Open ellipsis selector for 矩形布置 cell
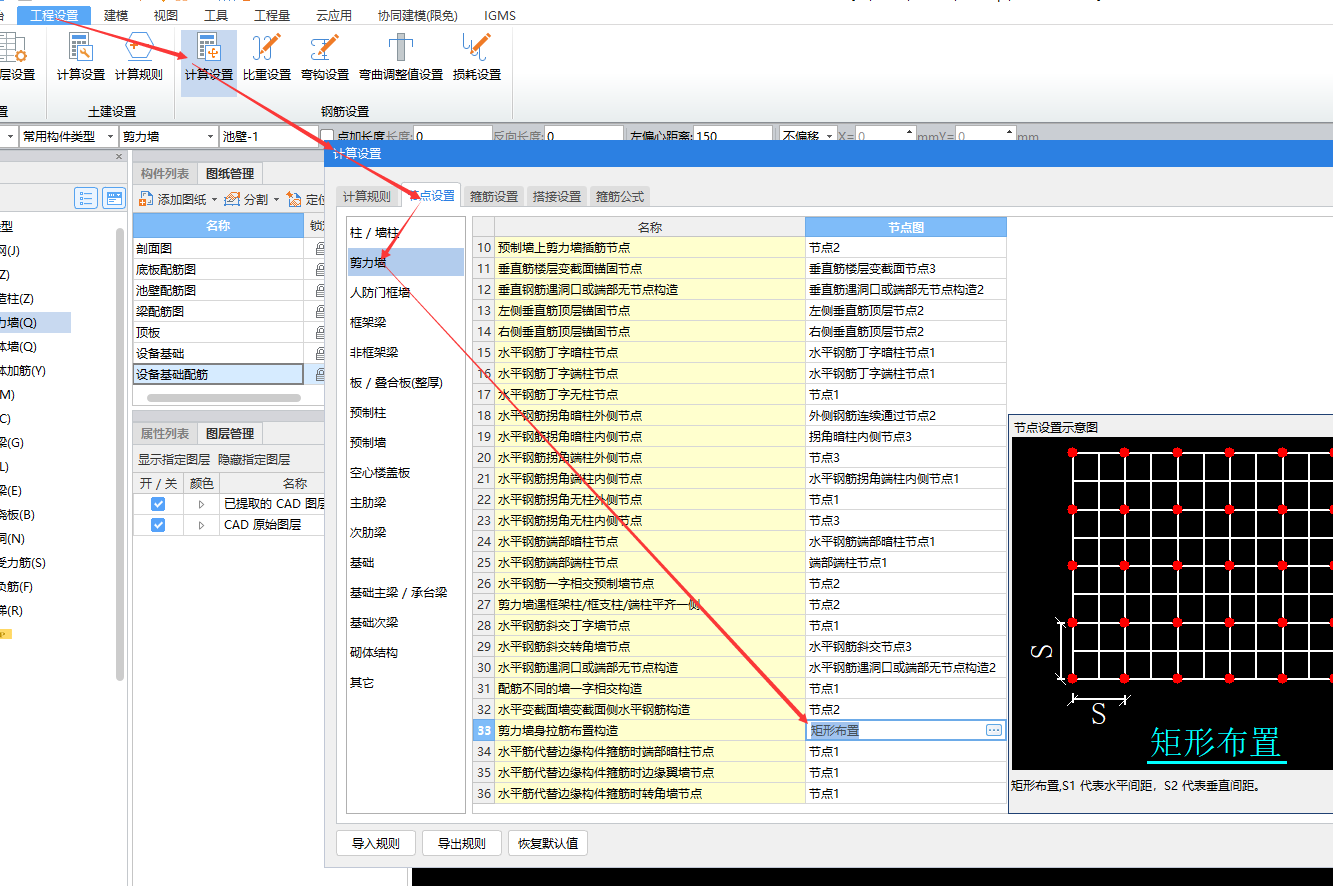Screen dimensions: 1333x886 point(993,730)
